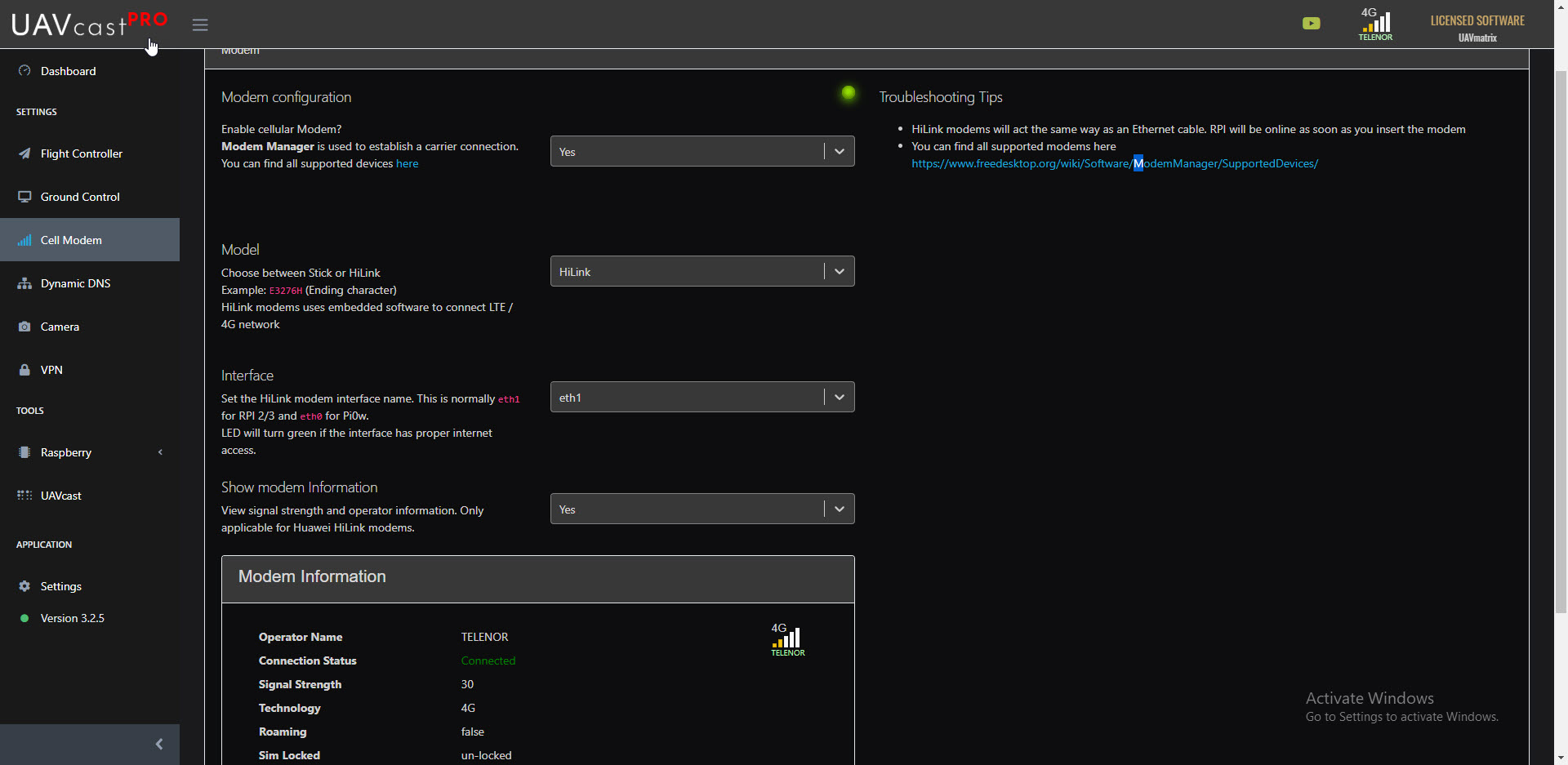Image resolution: width=1568 pixels, height=765 pixels.
Task: Click the Raspberry chip icon
Action: pos(24,452)
